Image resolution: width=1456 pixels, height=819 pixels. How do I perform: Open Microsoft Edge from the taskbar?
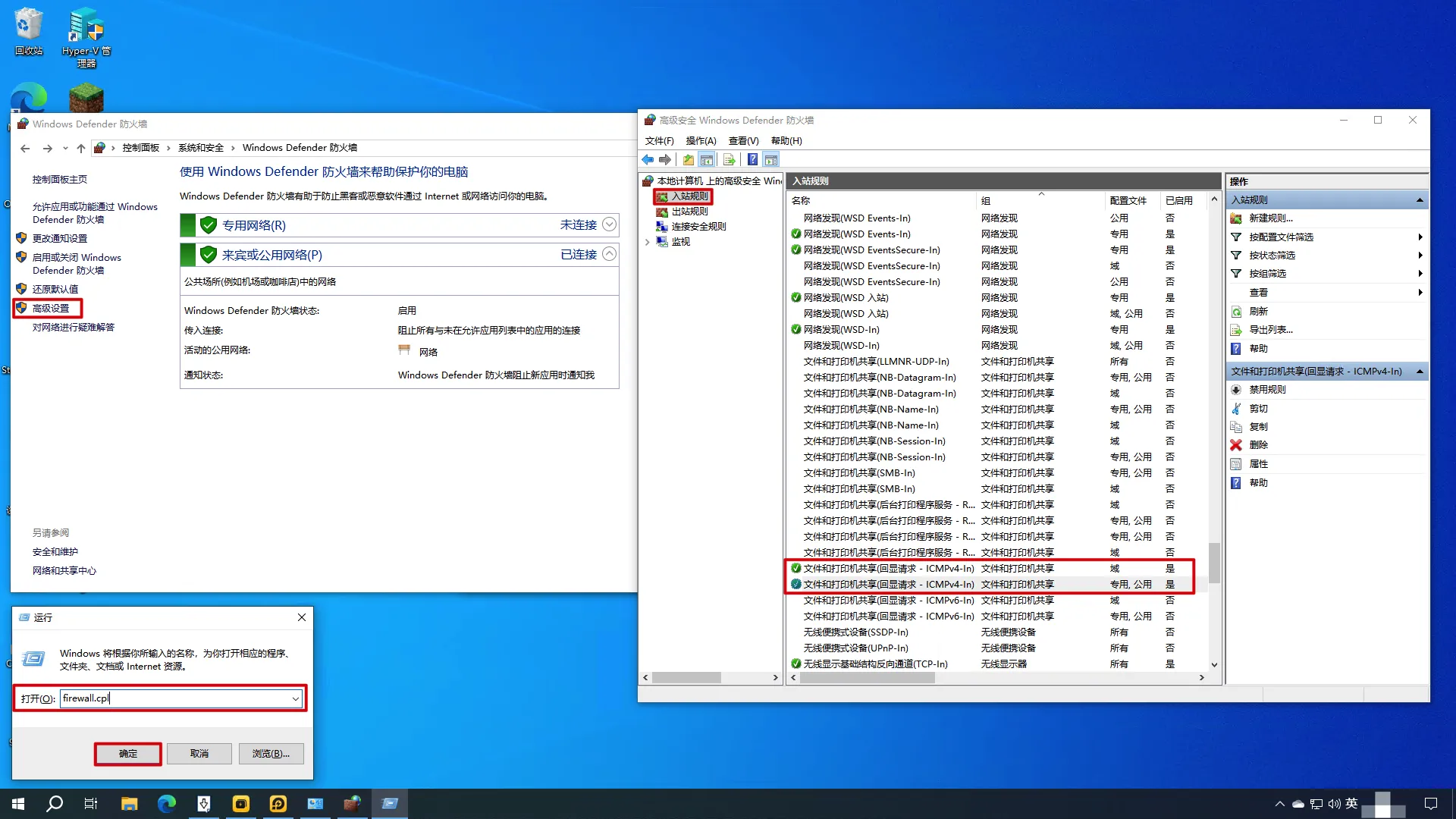point(167,804)
